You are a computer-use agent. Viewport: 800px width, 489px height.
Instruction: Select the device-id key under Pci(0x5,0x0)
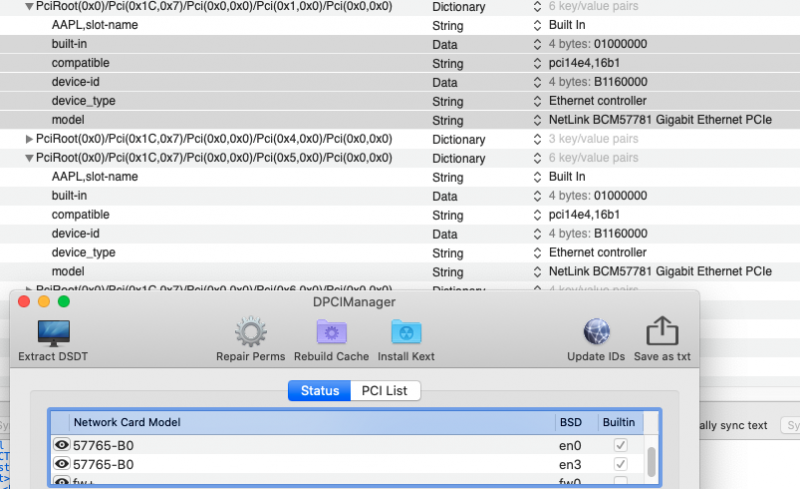coord(76,233)
